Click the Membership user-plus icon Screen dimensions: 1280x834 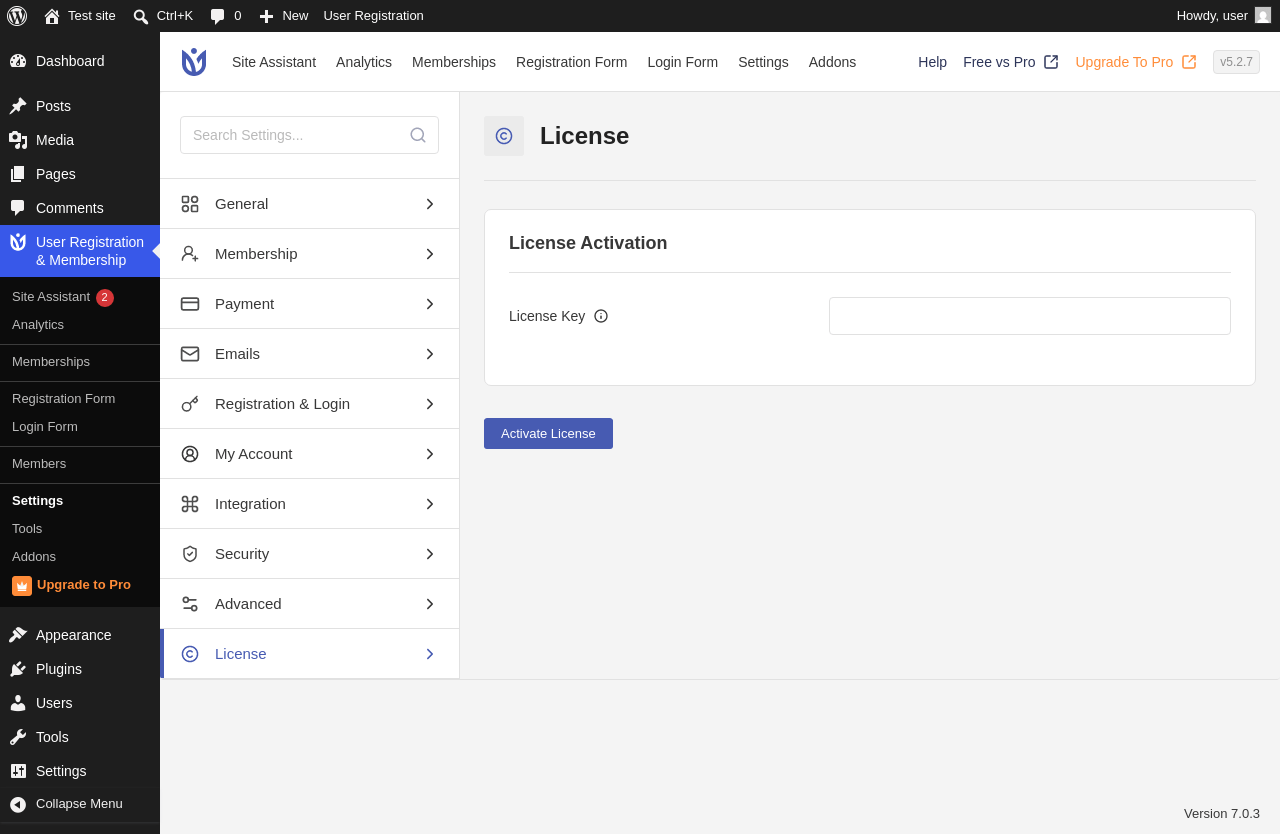190,254
